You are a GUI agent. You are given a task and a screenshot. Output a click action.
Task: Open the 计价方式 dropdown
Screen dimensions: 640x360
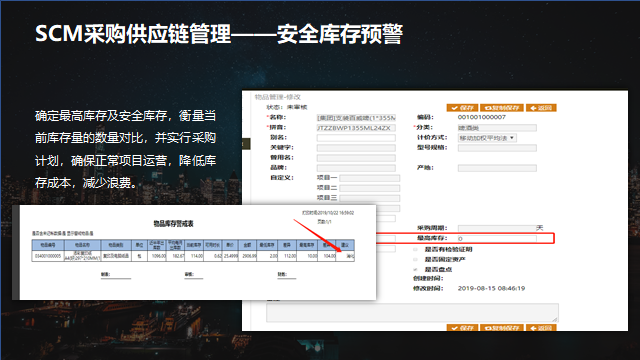tap(487, 138)
